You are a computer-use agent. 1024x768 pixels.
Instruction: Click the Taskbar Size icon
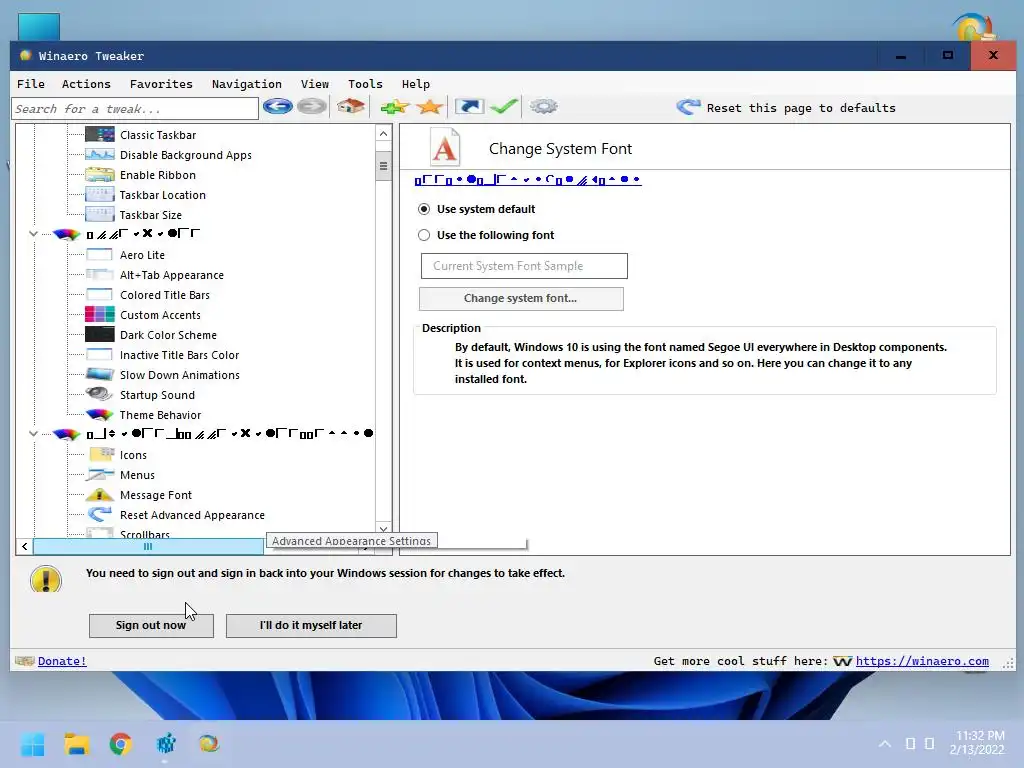(x=100, y=215)
